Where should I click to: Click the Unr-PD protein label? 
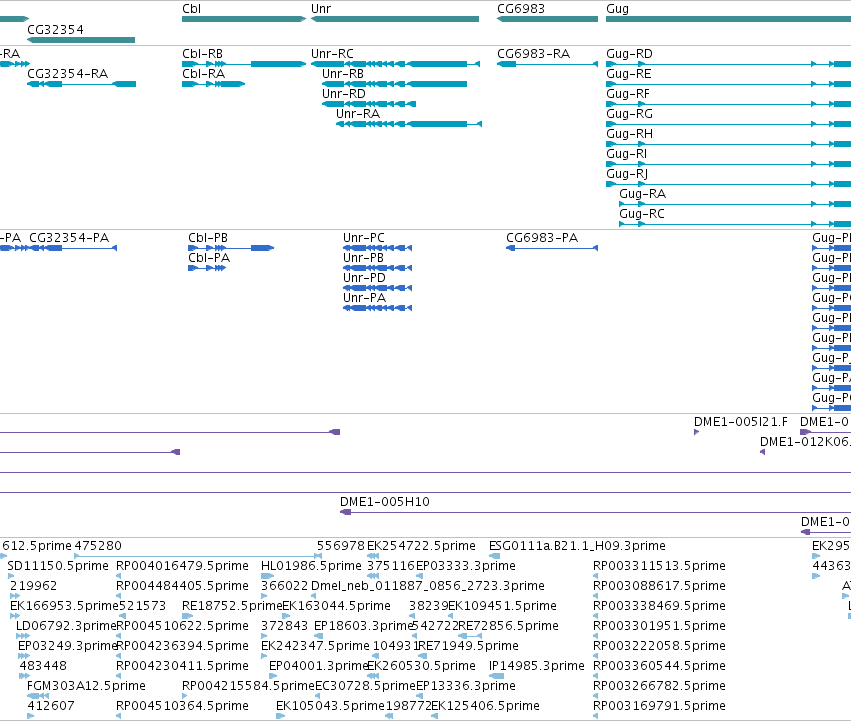tap(364, 278)
